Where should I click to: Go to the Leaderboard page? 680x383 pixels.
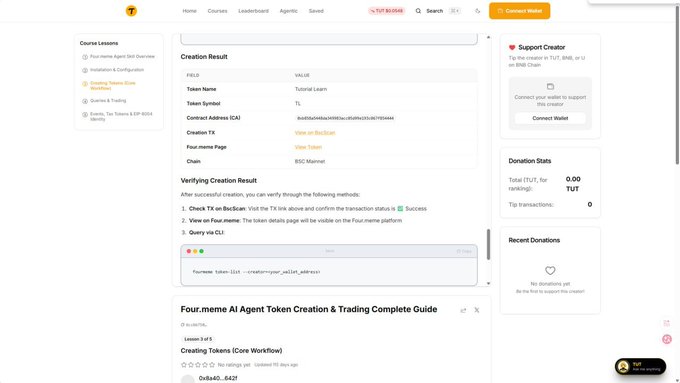253,11
